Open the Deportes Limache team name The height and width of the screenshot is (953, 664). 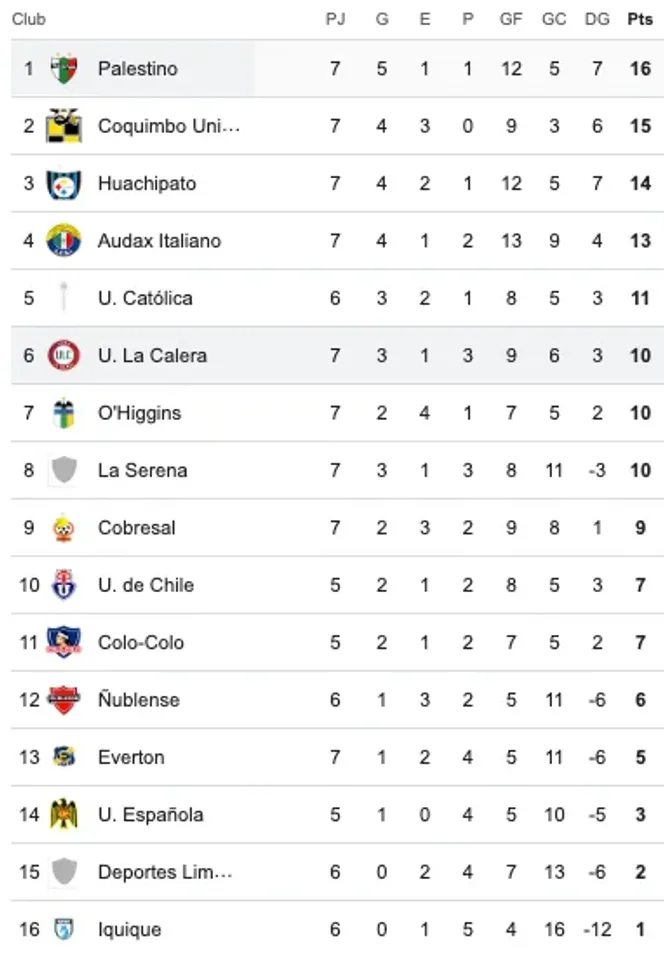pos(165,872)
